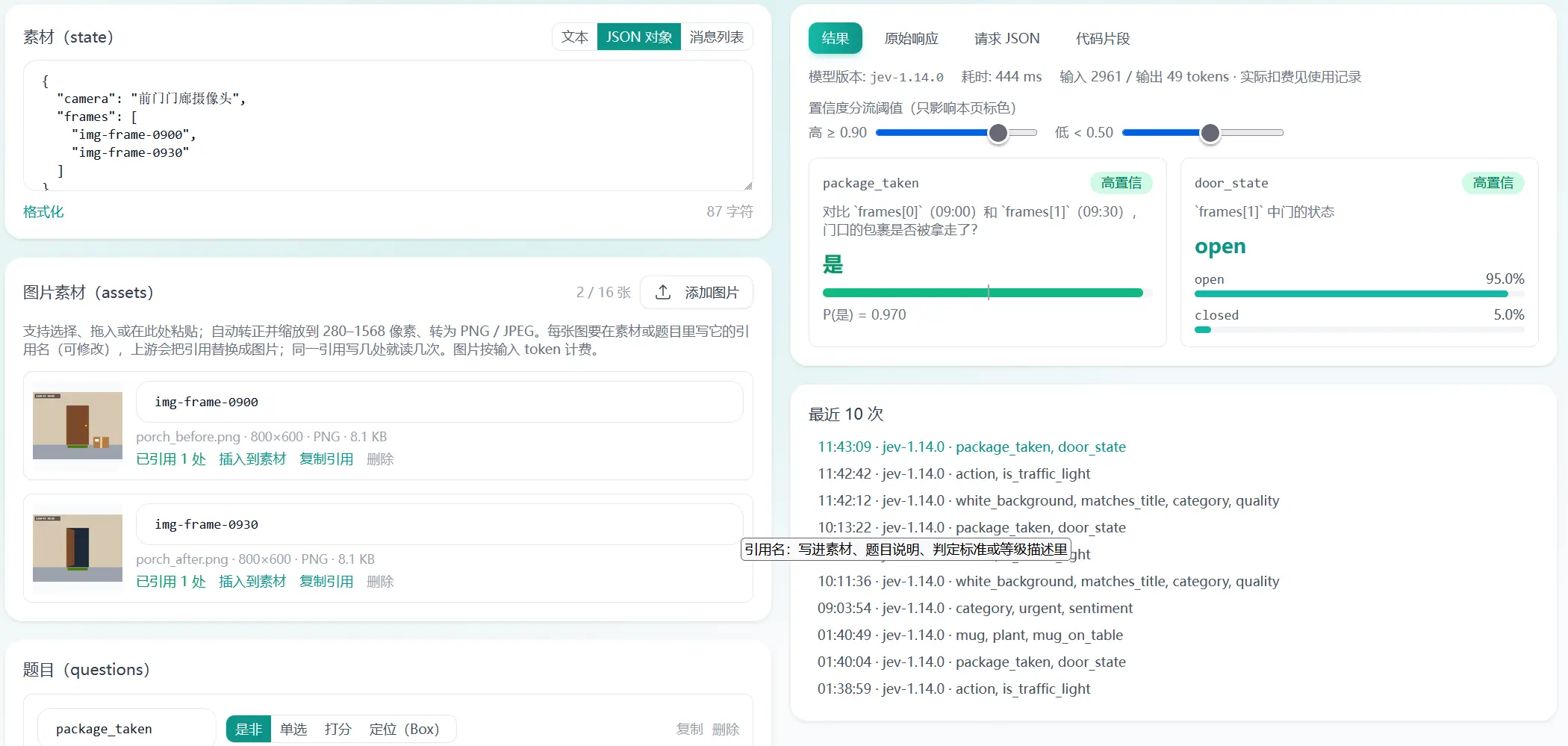Click 已引用 1 处 for img-frame-0900
Screen dimensions: 1568x746
(x=171, y=459)
